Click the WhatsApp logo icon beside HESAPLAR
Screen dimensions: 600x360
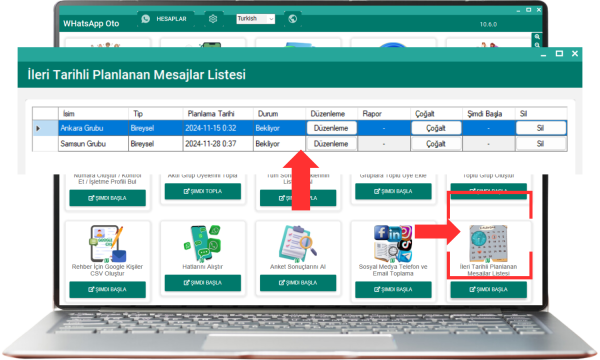[146, 19]
